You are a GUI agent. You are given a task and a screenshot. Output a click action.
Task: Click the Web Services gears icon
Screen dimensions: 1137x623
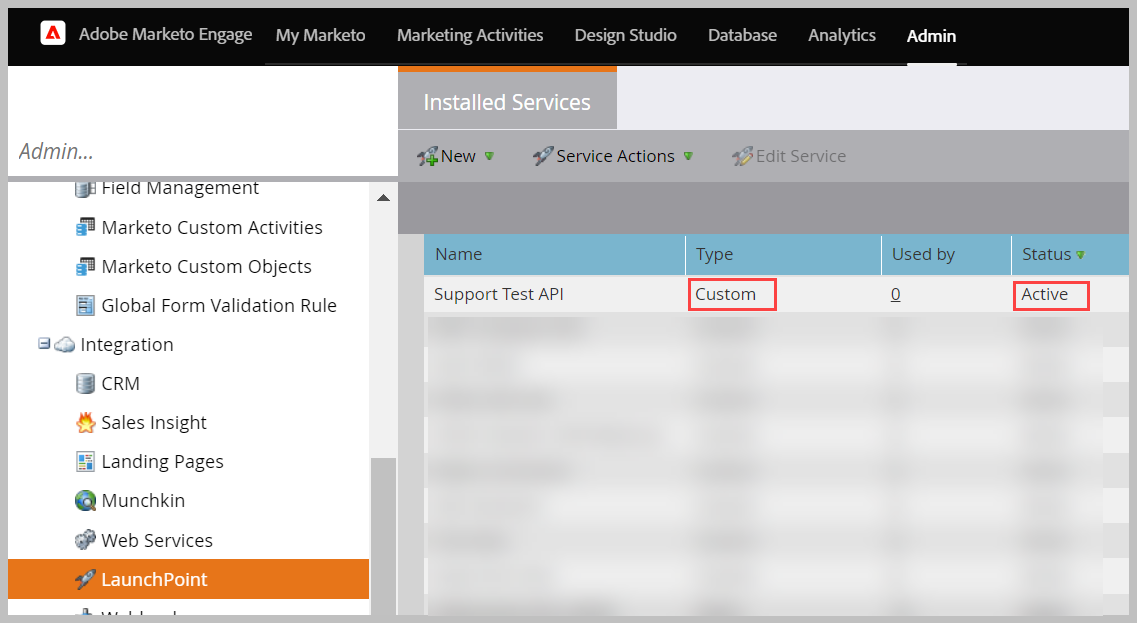point(86,540)
